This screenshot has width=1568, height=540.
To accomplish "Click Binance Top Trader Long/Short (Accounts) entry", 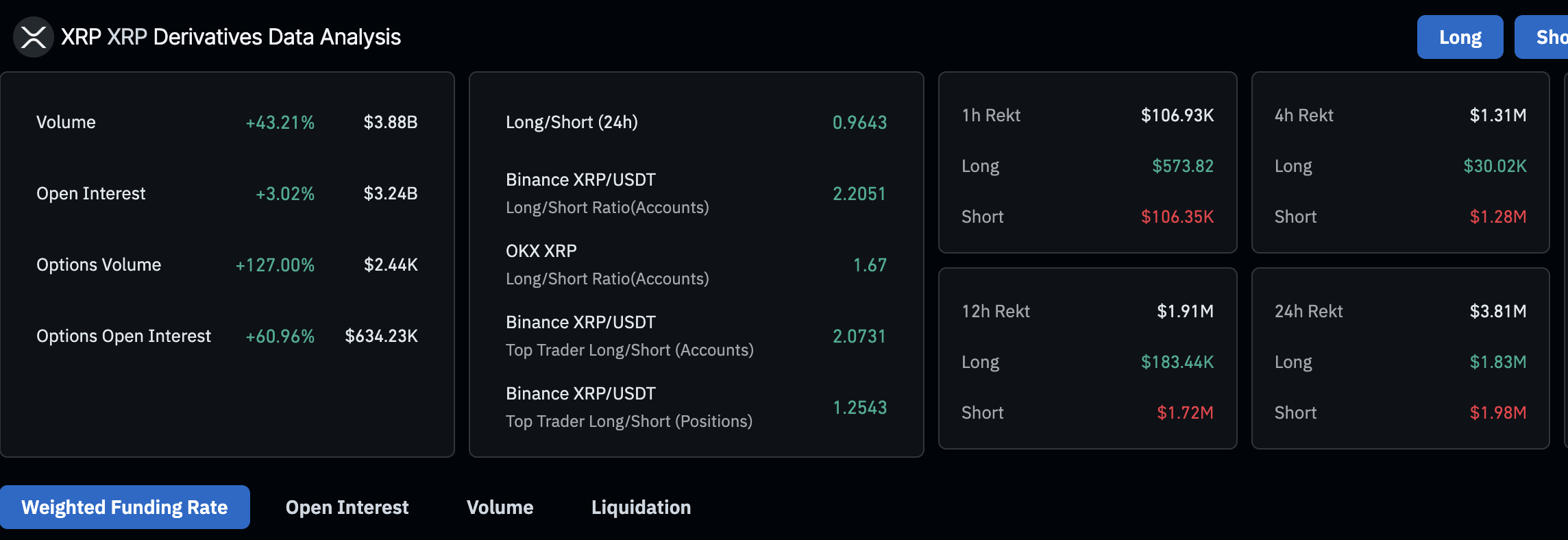I will coord(628,336).
